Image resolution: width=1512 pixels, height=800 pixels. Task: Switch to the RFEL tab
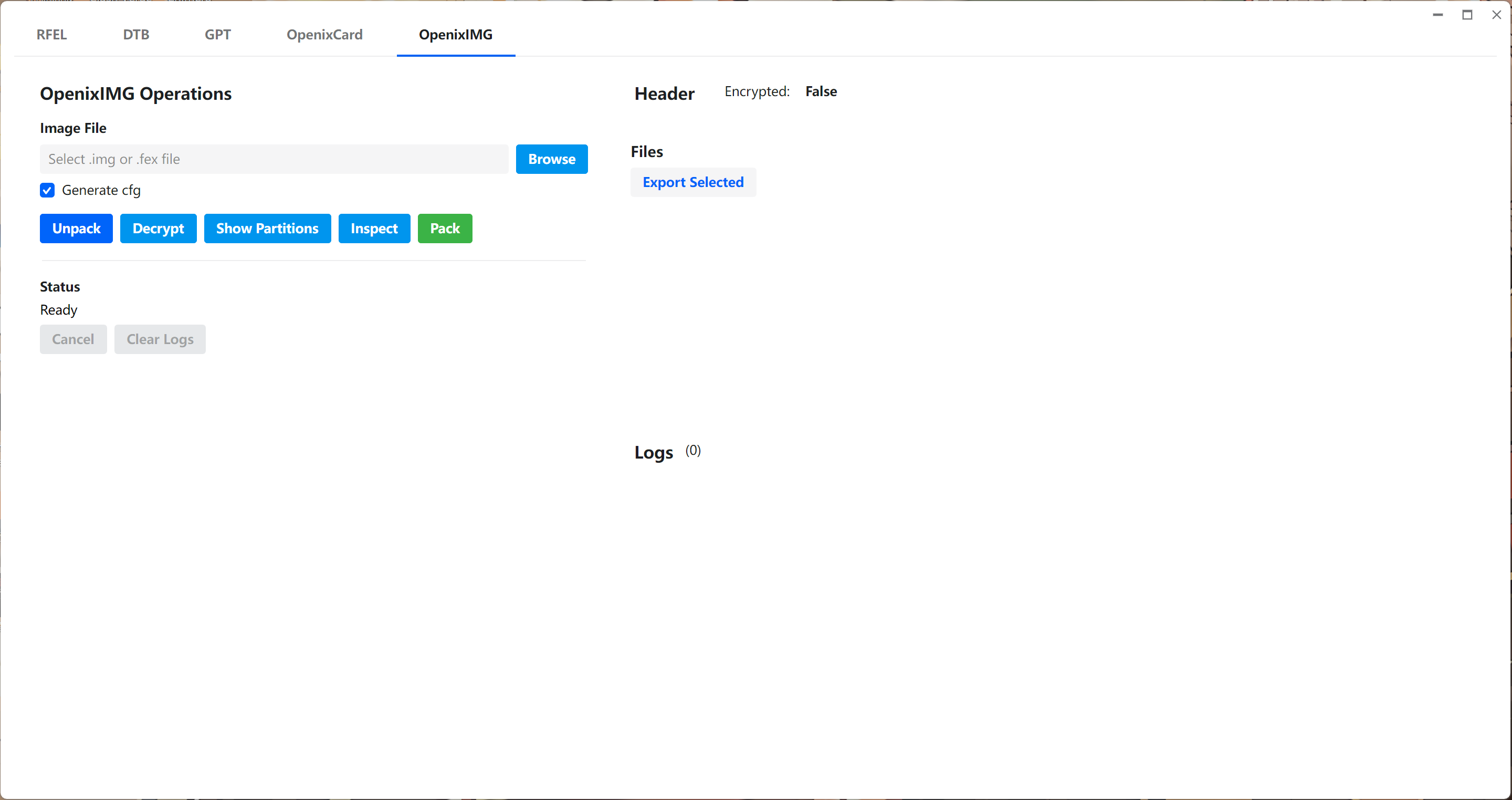tap(51, 35)
